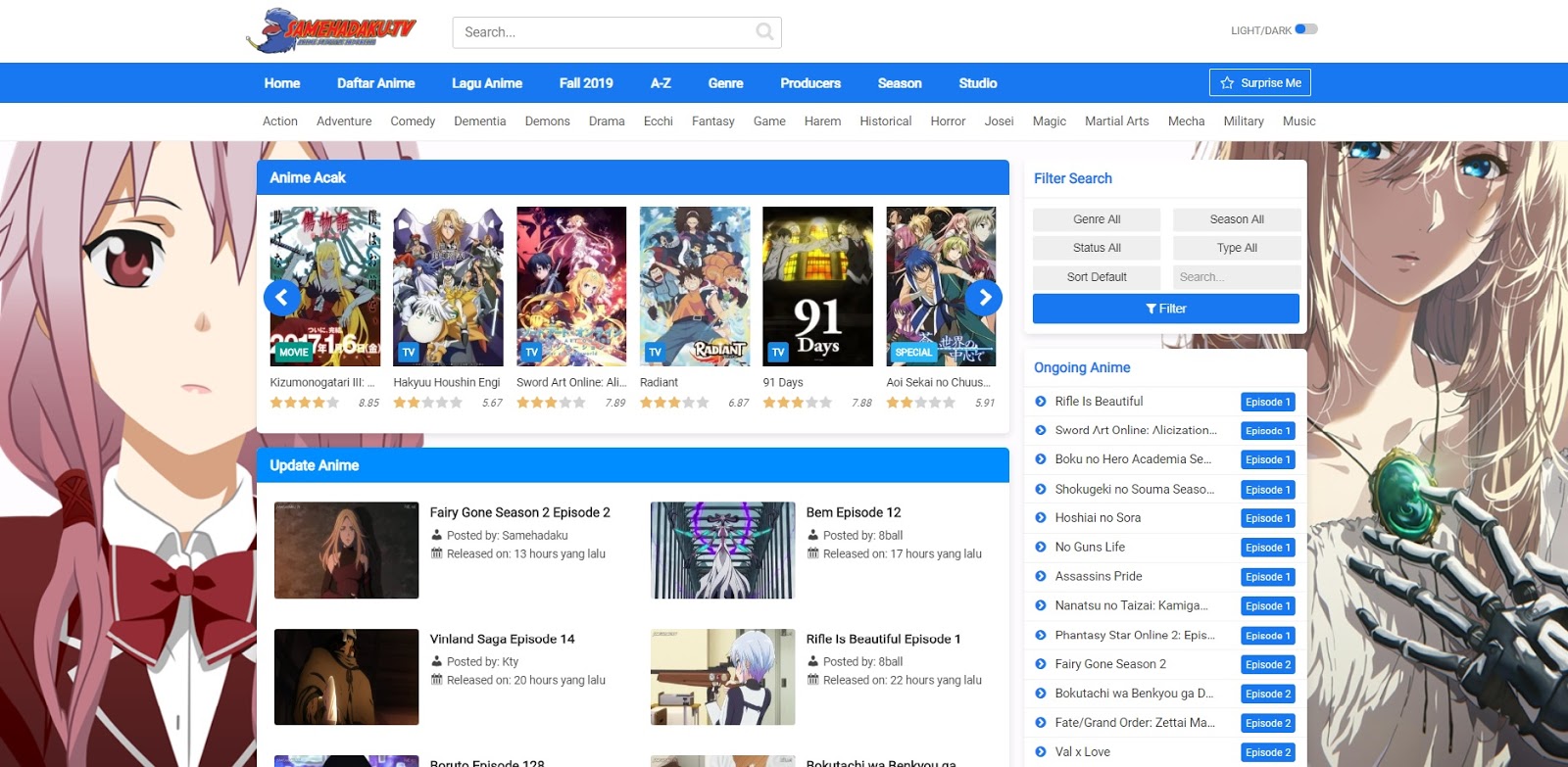Click Episode 1 badge for Nanatsu no Taizai
Image resolution: width=1568 pixels, height=767 pixels.
point(1268,606)
